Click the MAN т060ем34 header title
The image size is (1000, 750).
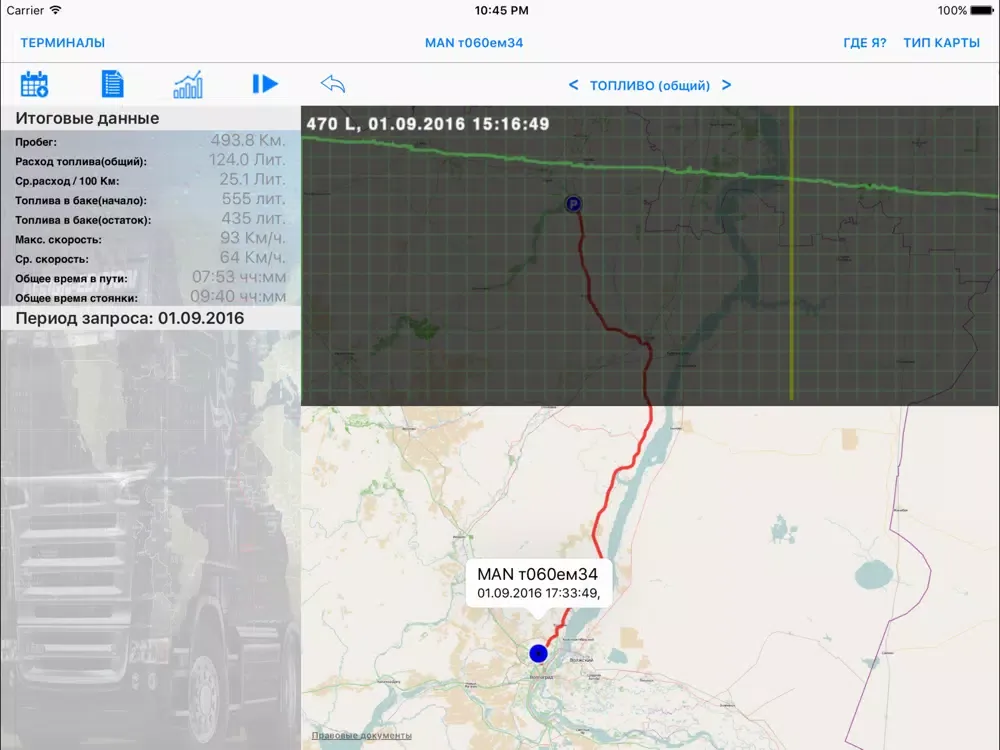(x=474, y=43)
